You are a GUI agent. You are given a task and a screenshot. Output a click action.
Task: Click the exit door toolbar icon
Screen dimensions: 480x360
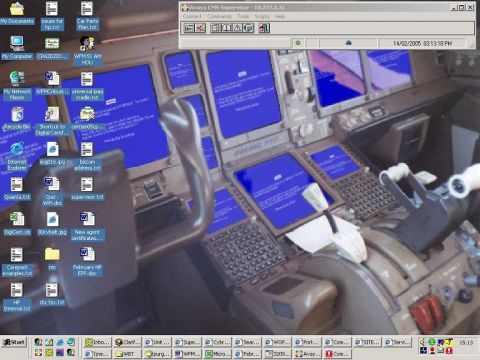264,28
